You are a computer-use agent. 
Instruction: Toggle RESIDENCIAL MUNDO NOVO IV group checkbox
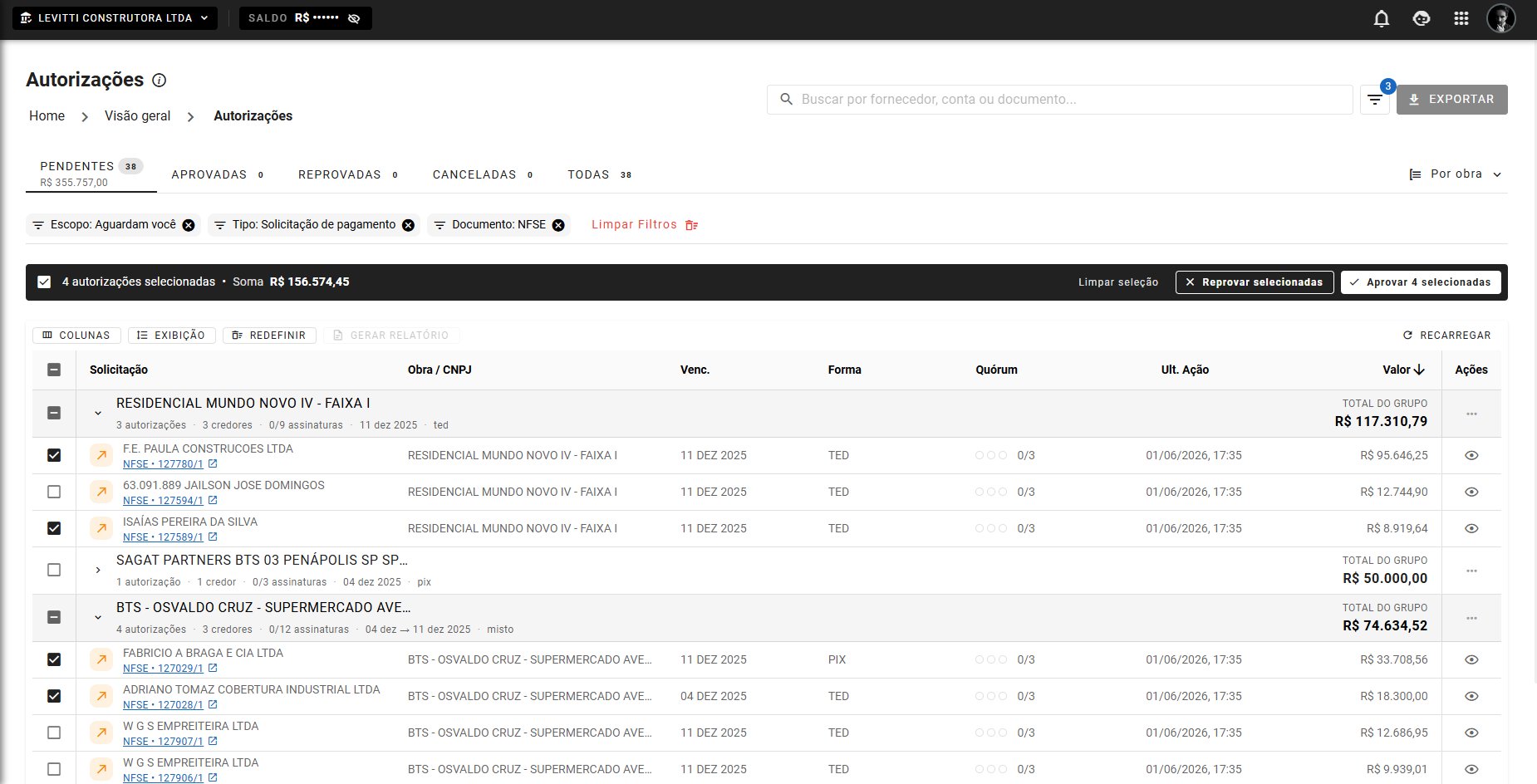click(x=54, y=413)
